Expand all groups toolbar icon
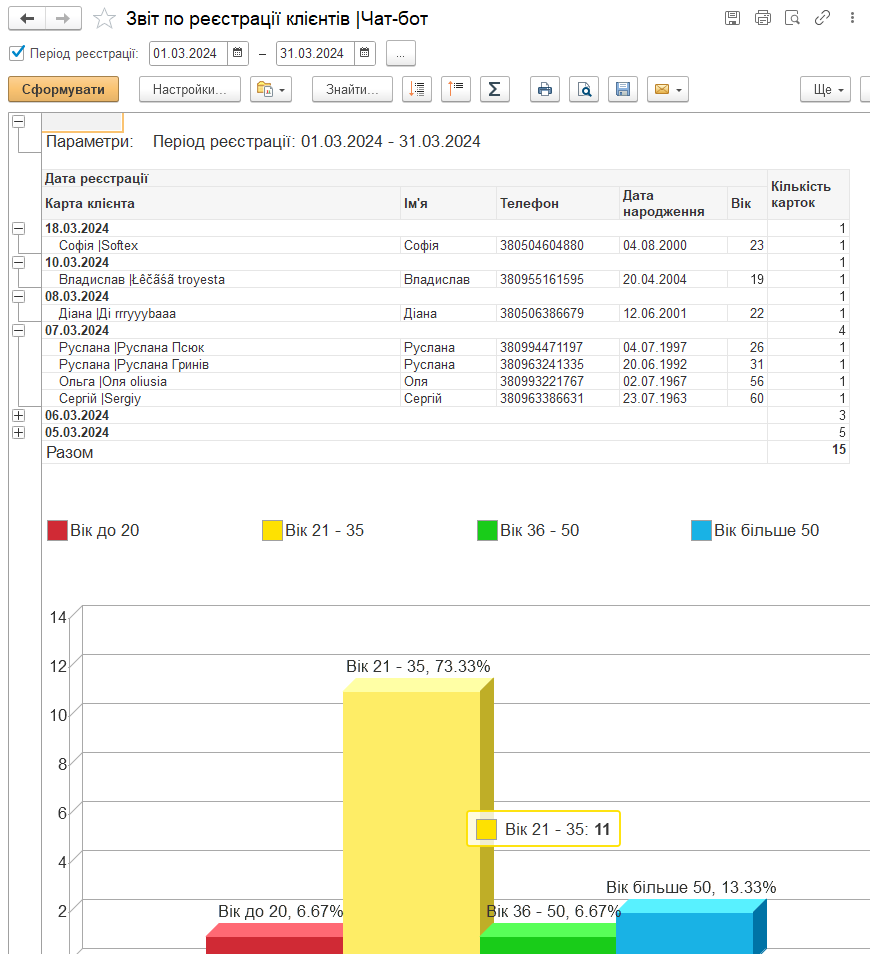870x954 pixels. point(456,89)
